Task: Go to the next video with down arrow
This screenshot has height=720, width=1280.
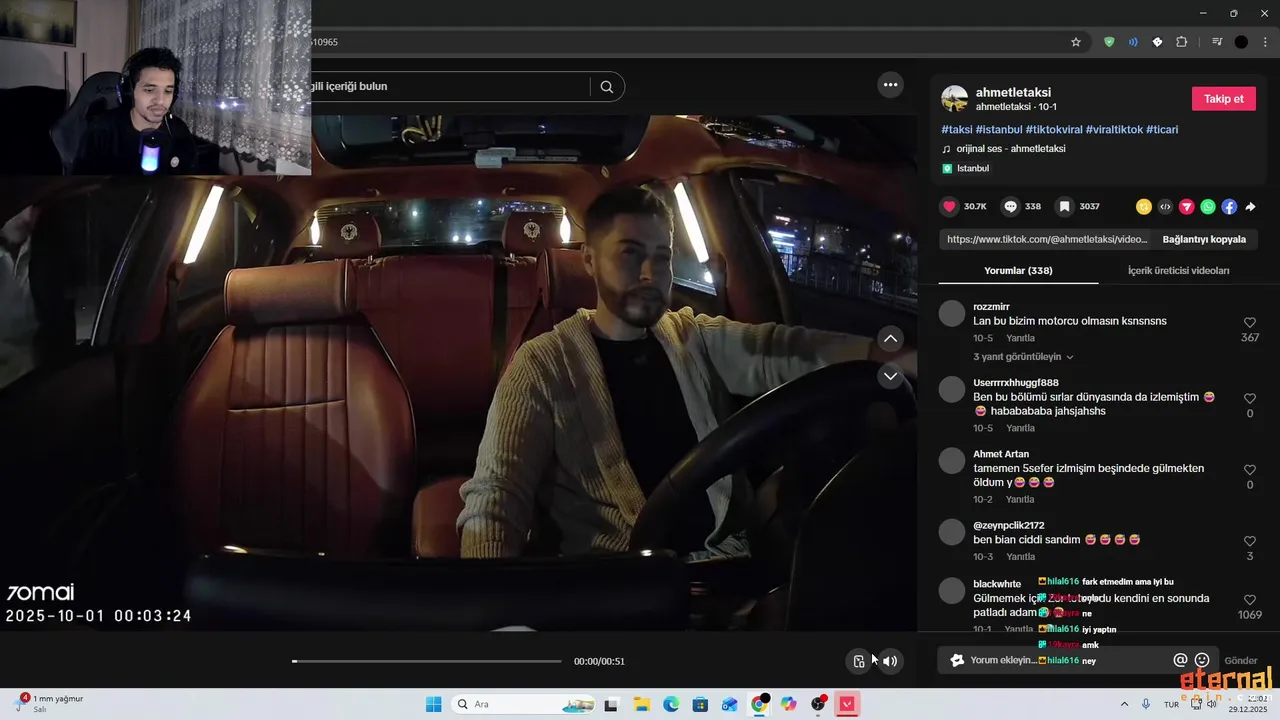Action: click(x=890, y=376)
